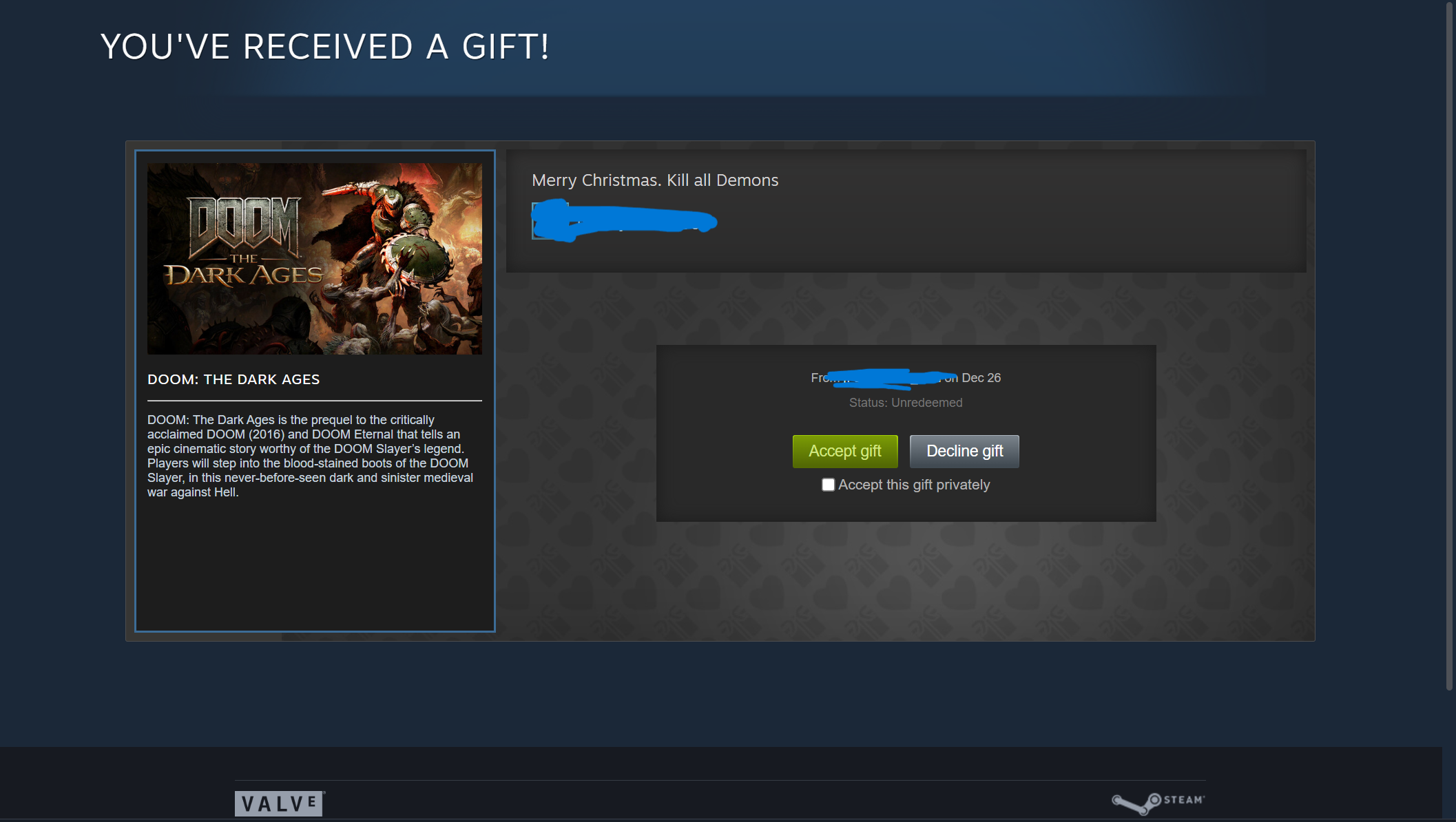
Task: Click the 'Status: Unredeemed' text
Action: click(906, 403)
